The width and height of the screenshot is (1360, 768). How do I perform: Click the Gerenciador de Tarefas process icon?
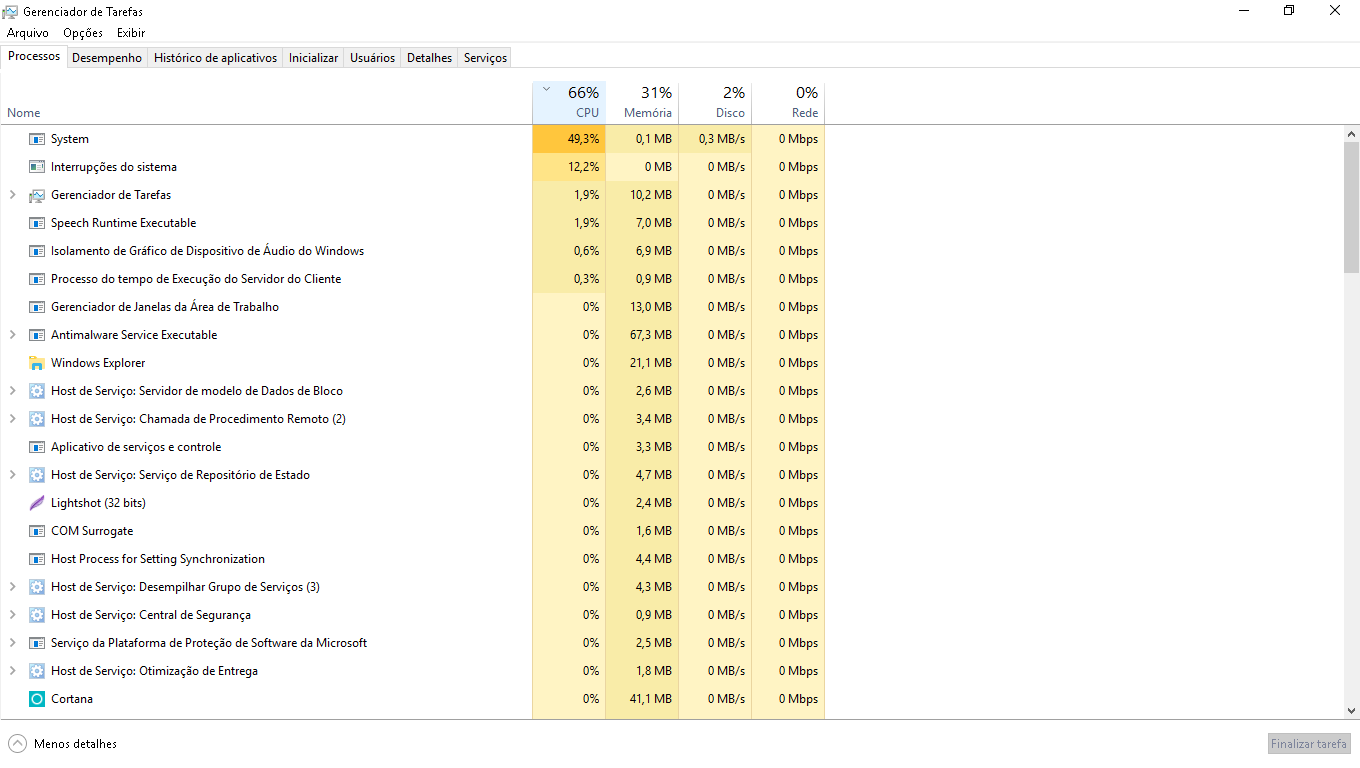coord(37,195)
